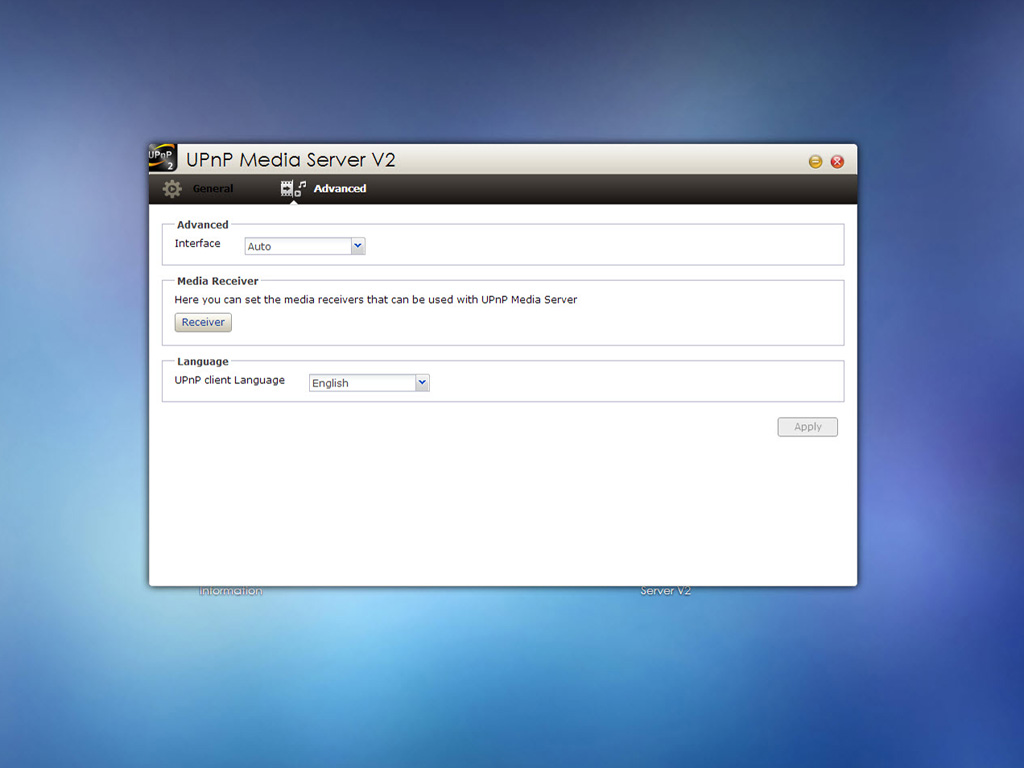Click the Language group heading

[202, 361]
